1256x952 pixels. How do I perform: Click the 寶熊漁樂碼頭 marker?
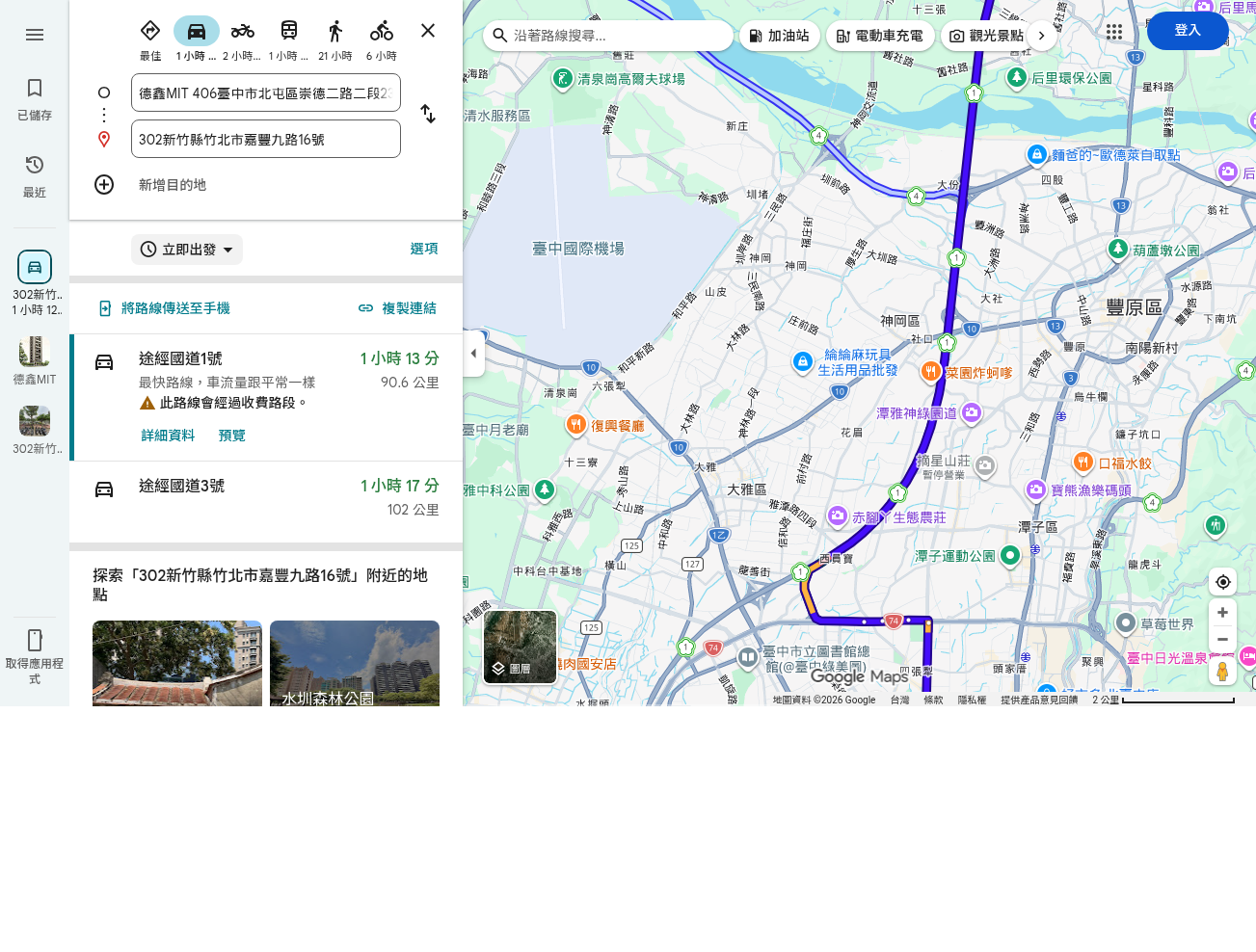point(1035,489)
